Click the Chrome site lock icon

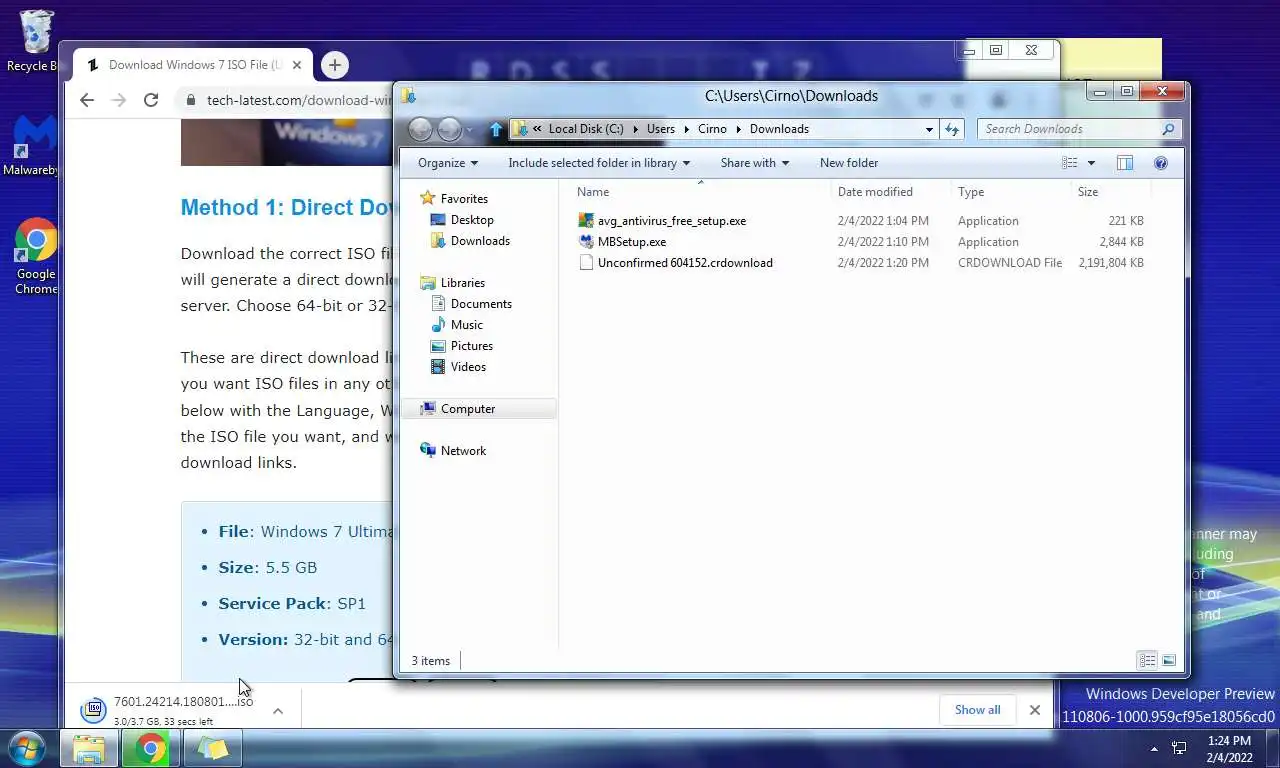191,100
